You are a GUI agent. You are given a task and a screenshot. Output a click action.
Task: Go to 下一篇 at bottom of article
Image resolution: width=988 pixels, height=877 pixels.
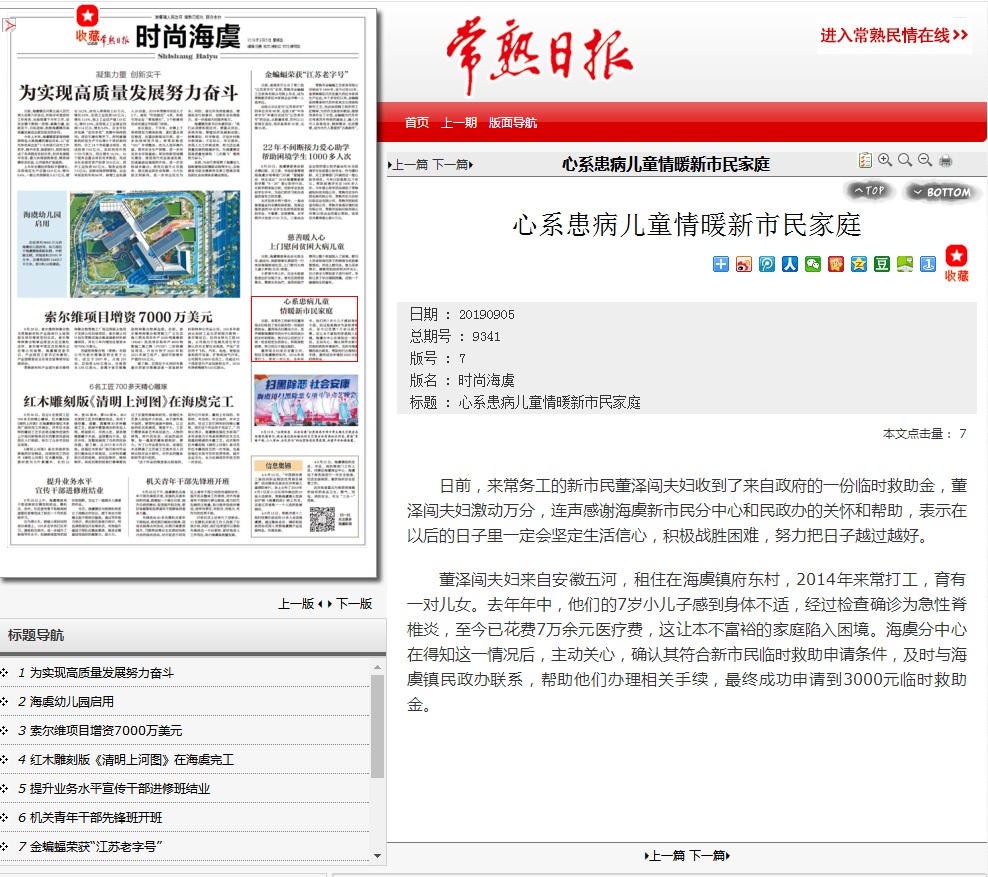(709, 856)
